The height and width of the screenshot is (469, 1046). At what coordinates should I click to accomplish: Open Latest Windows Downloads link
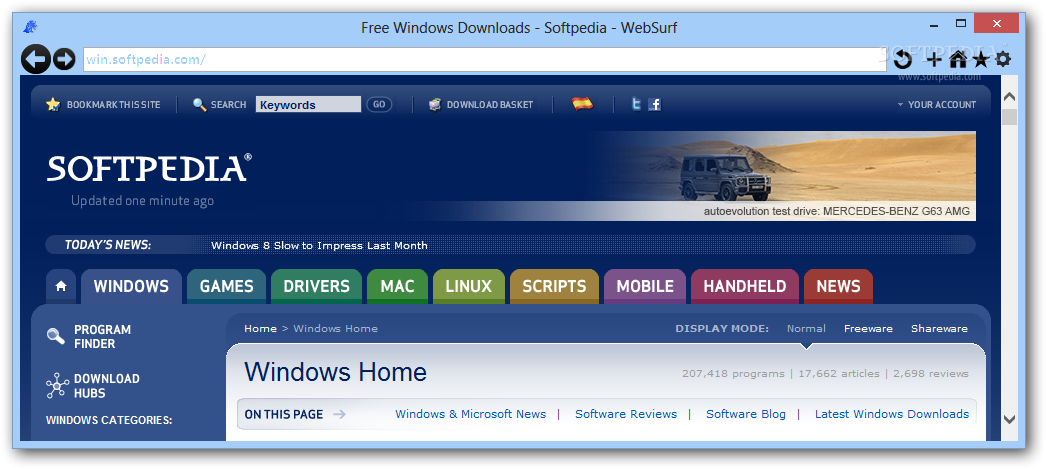point(892,414)
